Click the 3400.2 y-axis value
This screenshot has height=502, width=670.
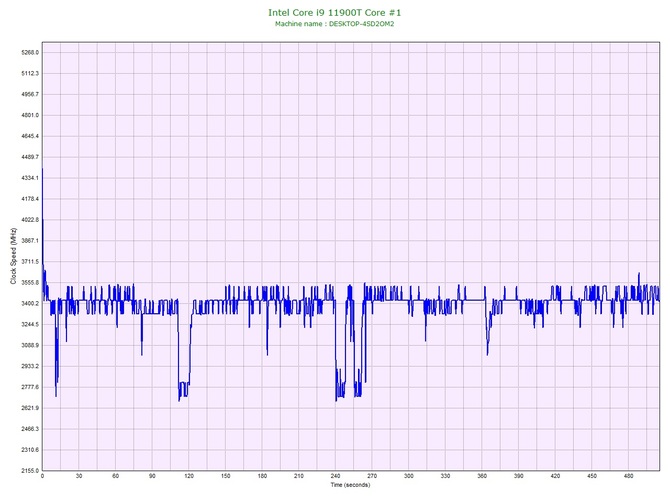coord(30,304)
